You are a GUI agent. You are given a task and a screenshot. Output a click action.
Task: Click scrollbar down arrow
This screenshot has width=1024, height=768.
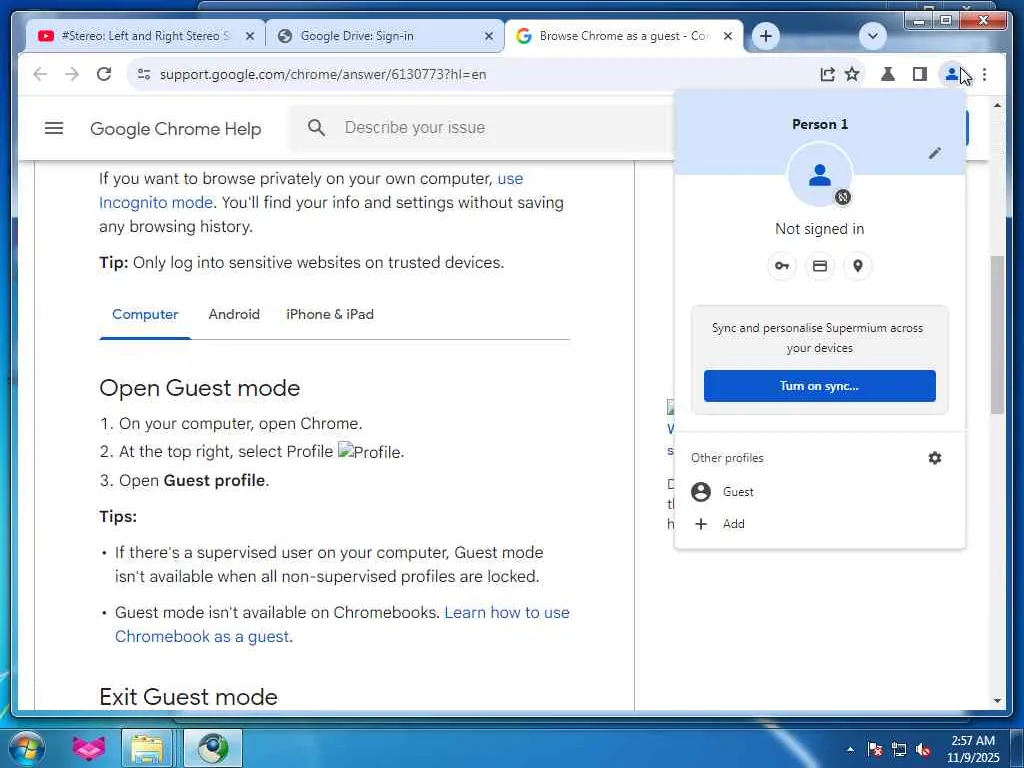pyautogui.click(x=997, y=701)
